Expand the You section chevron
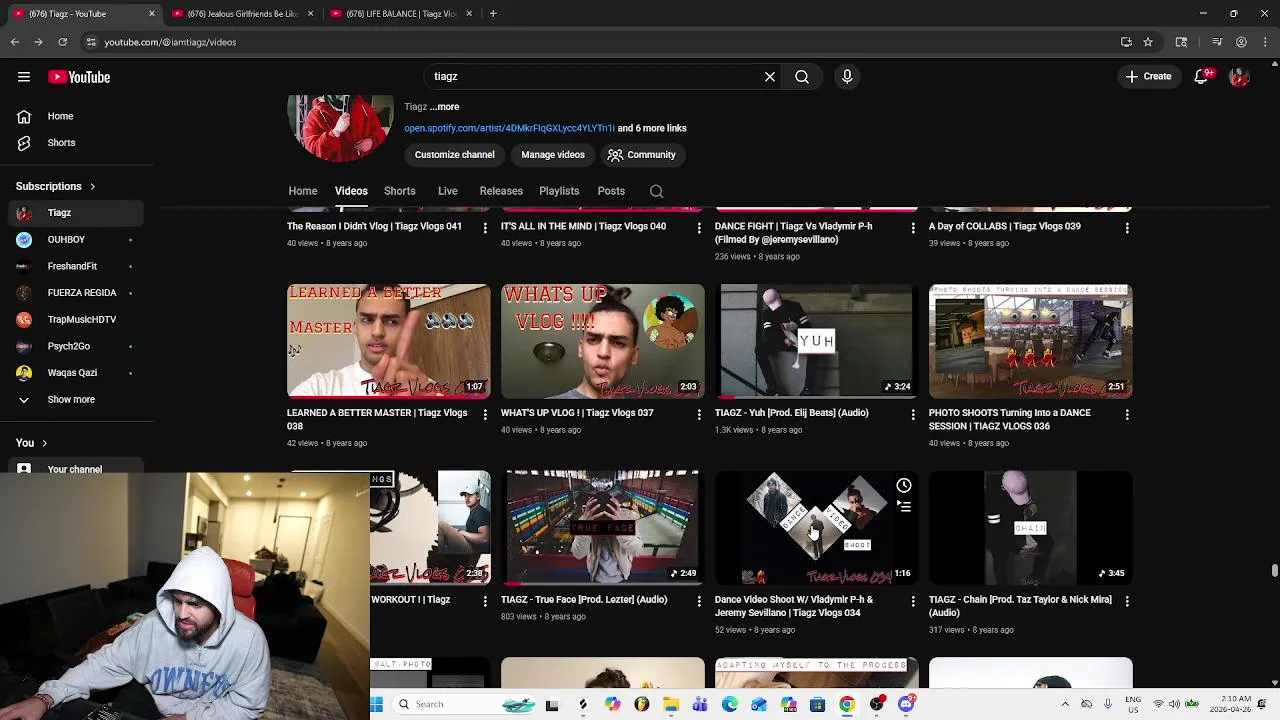This screenshot has height=720, width=1280. [44, 443]
